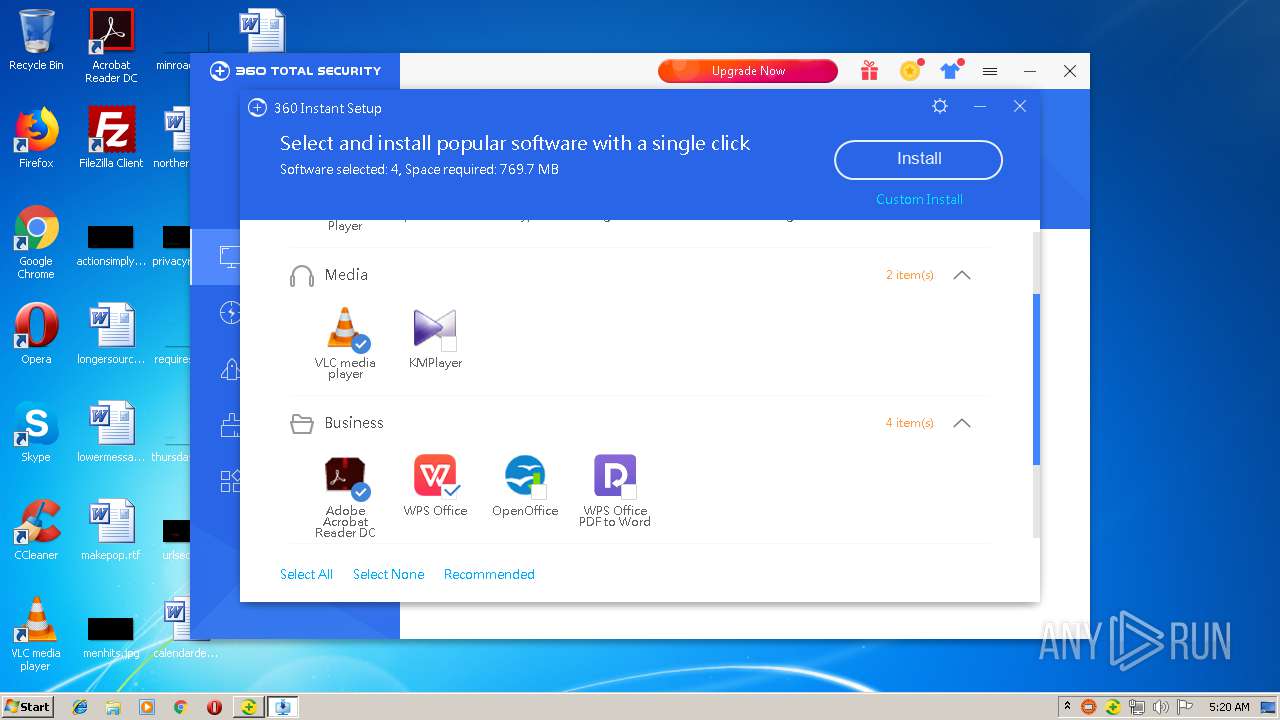Select the cleanup brush icon in sidebar
The height and width of the screenshot is (720, 1280).
[x=230, y=425]
